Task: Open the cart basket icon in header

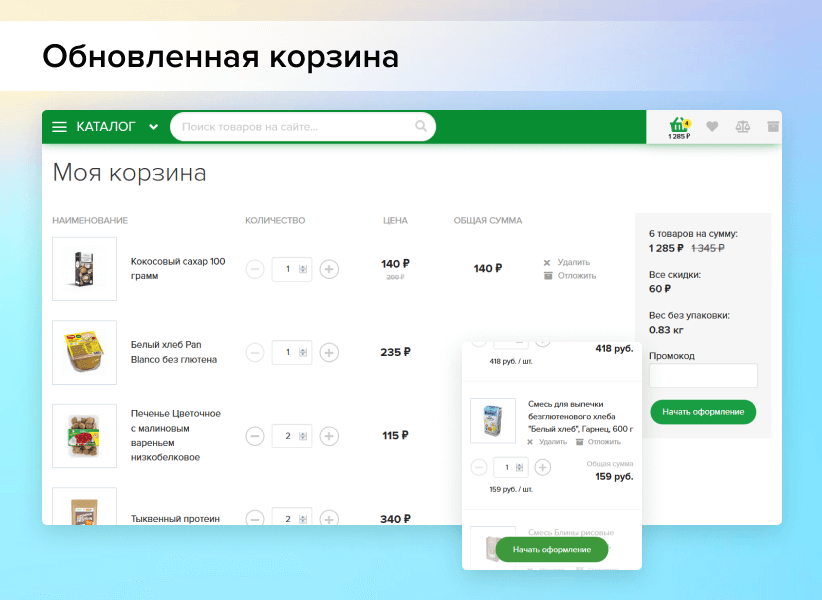Action: pyautogui.click(x=680, y=126)
